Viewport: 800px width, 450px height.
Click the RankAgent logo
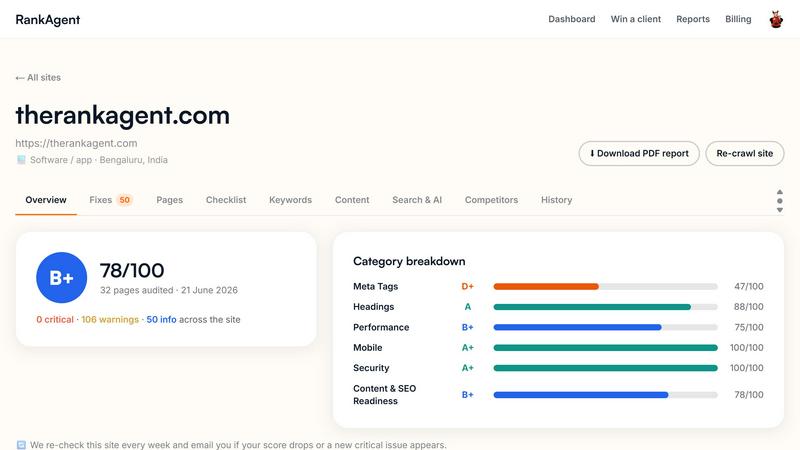[x=47, y=19]
